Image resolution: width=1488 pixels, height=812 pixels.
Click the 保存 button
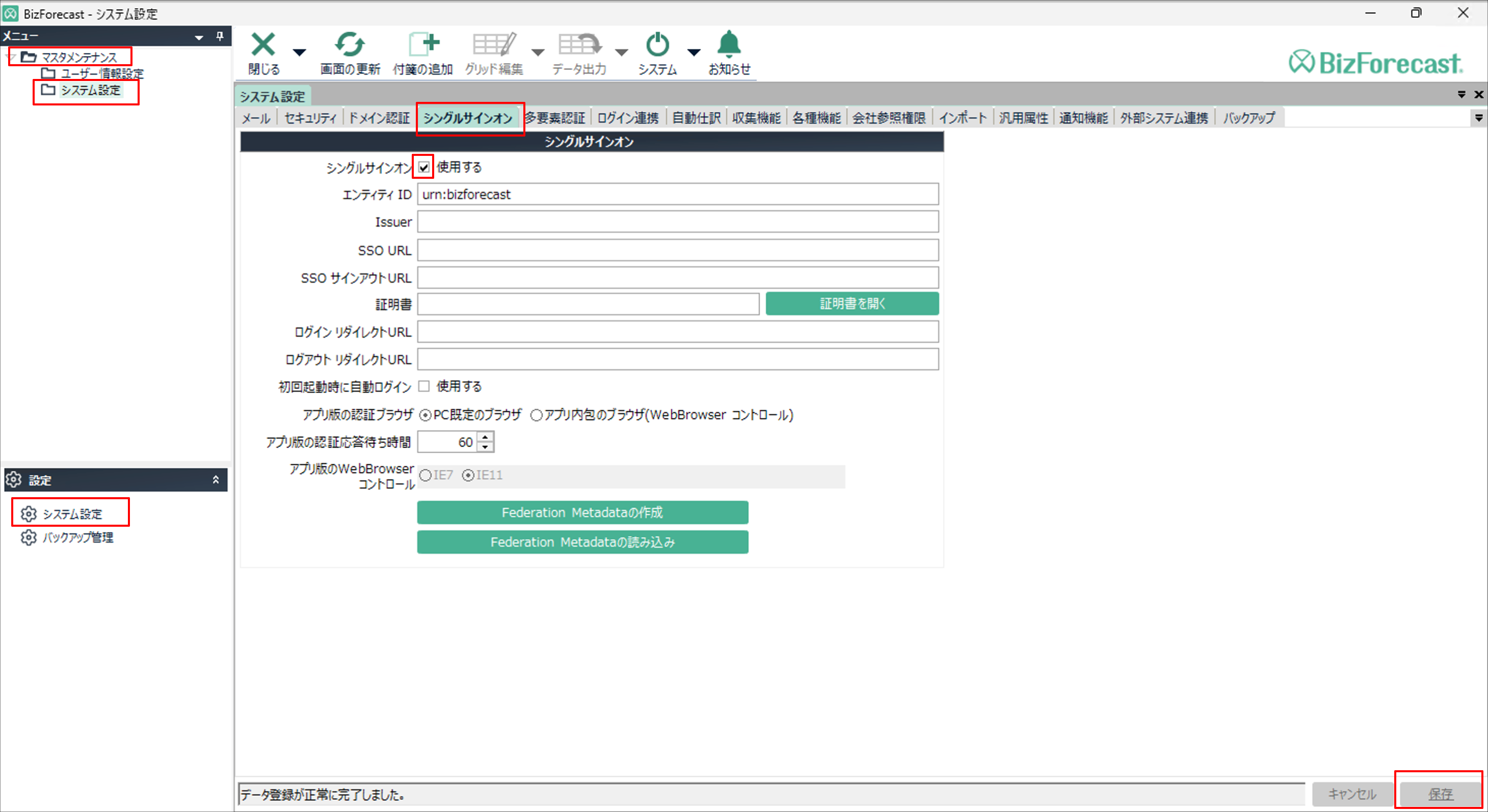click(x=1440, y=794)
